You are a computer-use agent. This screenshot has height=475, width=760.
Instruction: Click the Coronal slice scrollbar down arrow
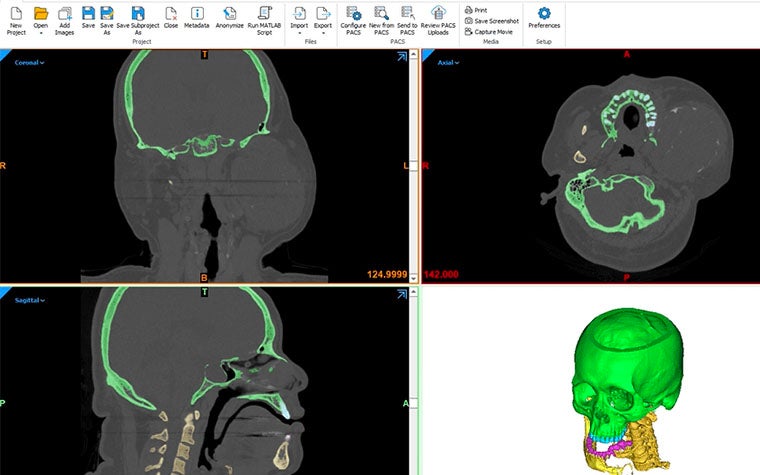coord(413,278)
